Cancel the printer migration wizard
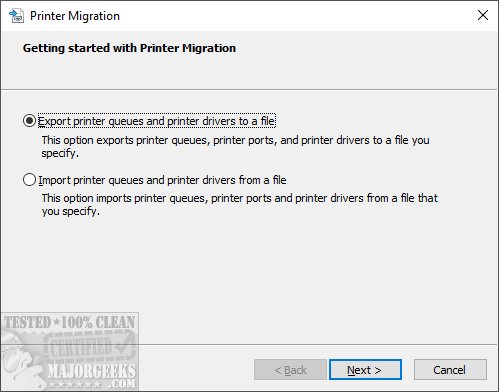The height and width of the screenshot is (392, 499). point(450,370)
